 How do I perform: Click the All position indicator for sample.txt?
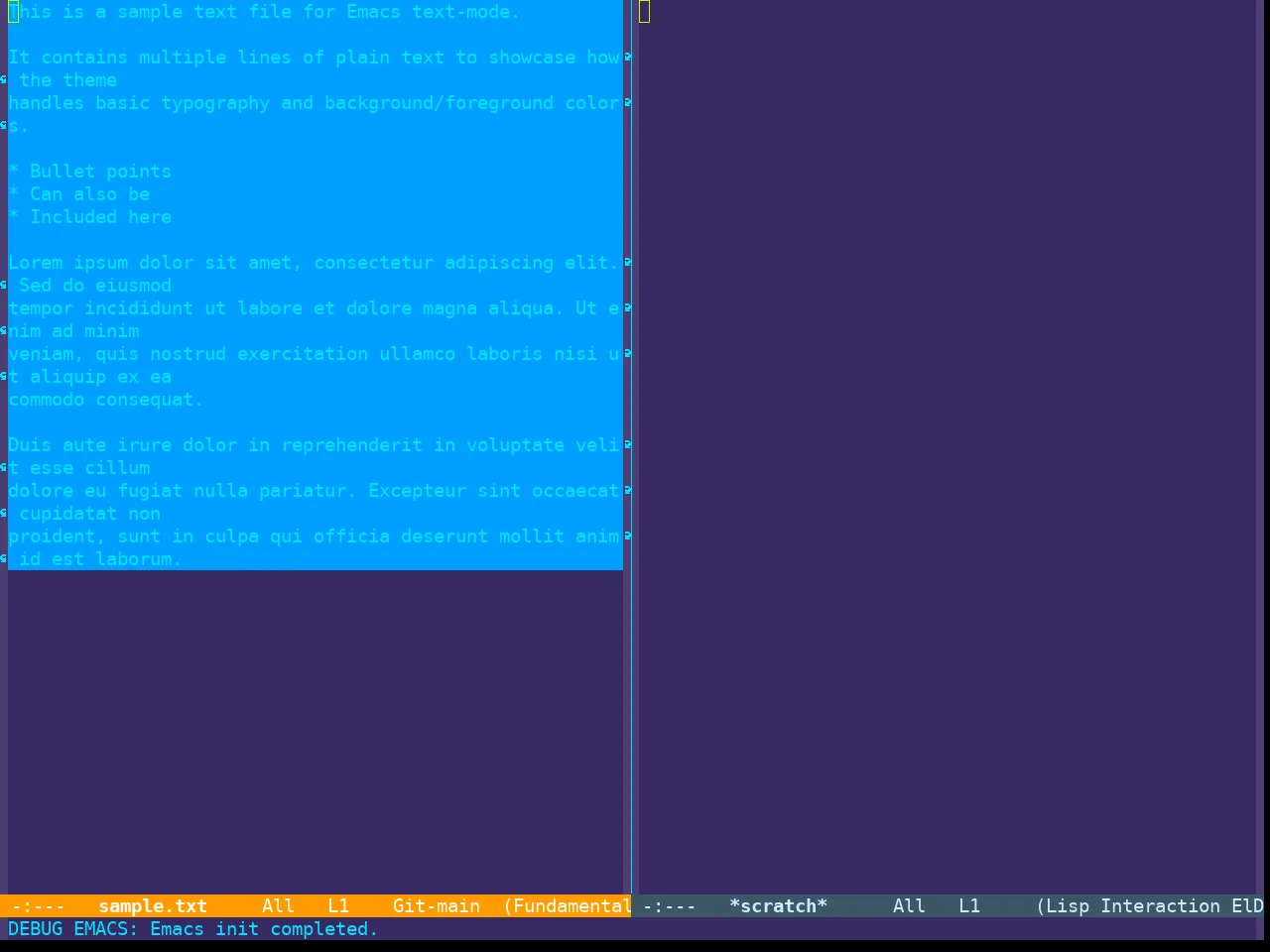coord(278,905)
